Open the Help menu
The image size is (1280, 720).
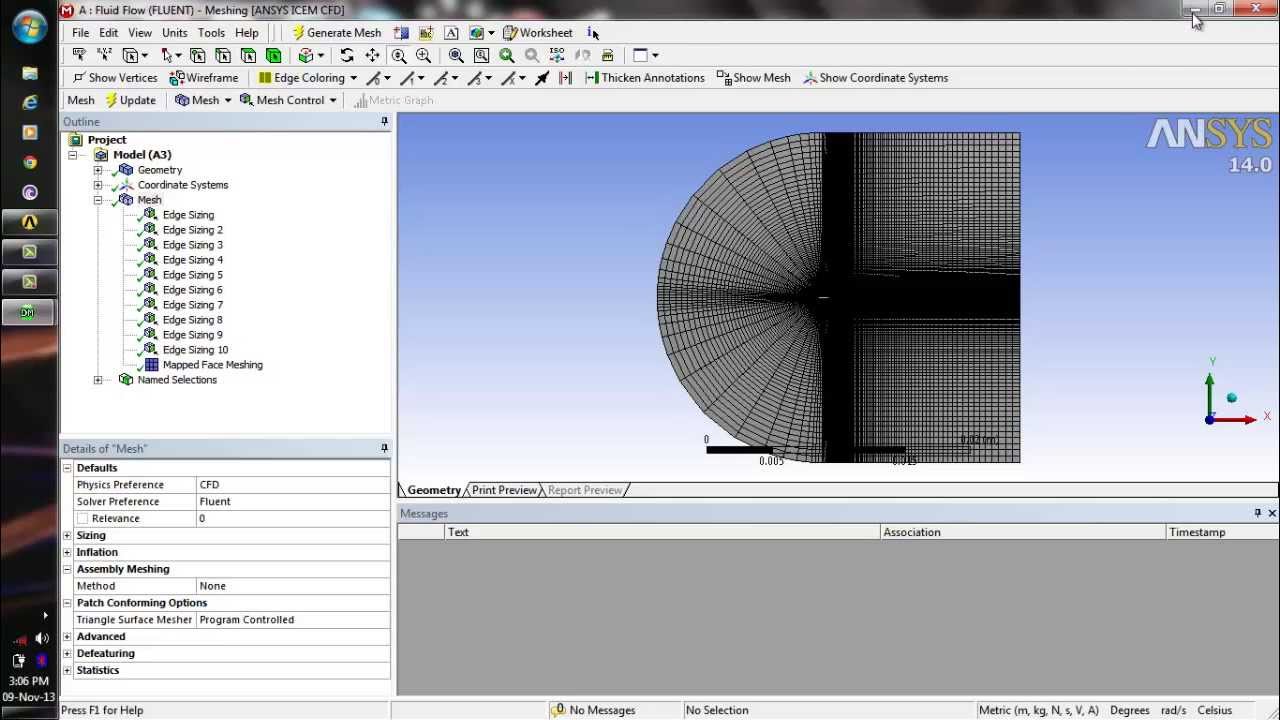tap(247, 33)
